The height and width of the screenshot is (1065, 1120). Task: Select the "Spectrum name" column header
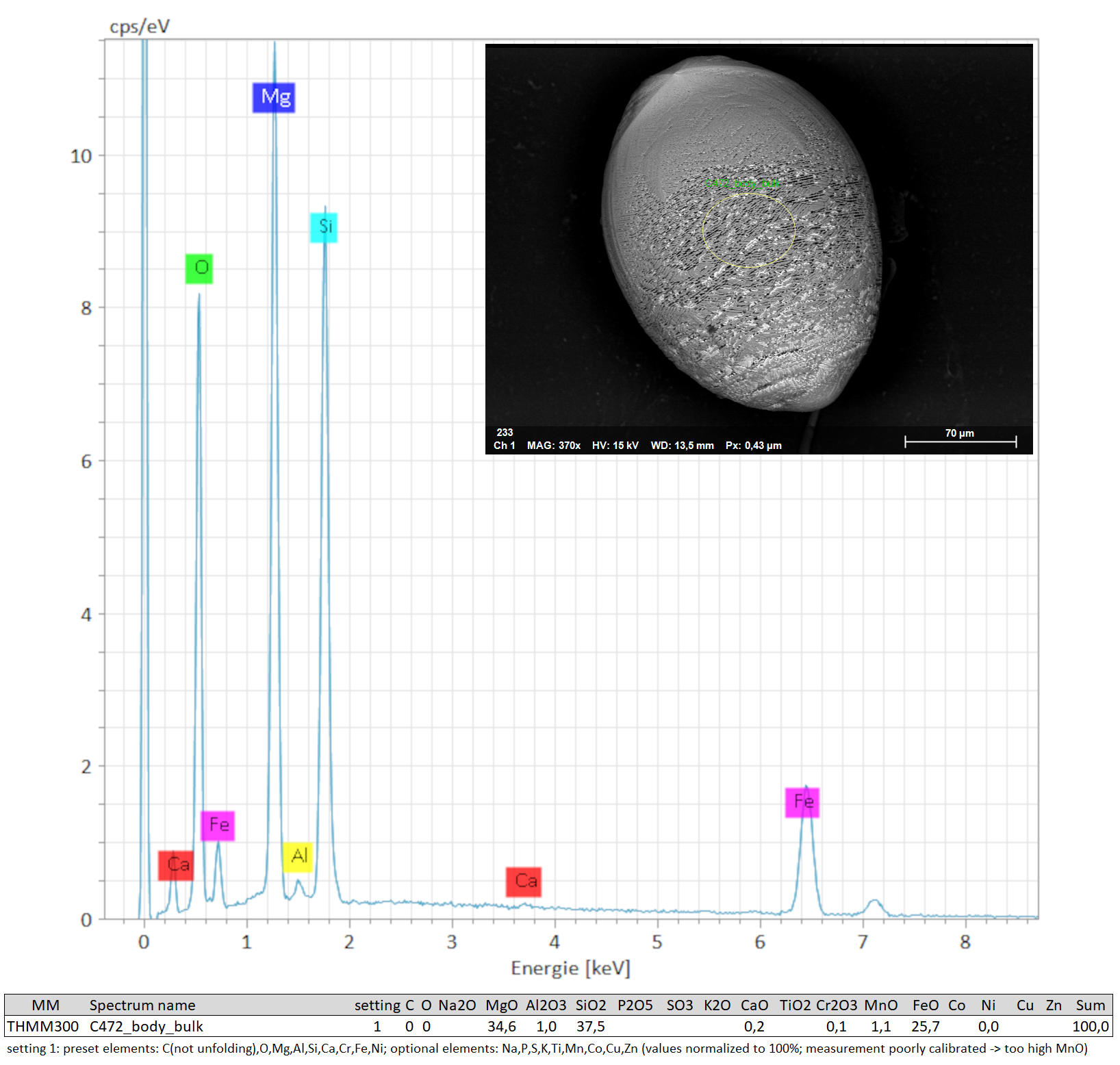[x=142, y=1005]
